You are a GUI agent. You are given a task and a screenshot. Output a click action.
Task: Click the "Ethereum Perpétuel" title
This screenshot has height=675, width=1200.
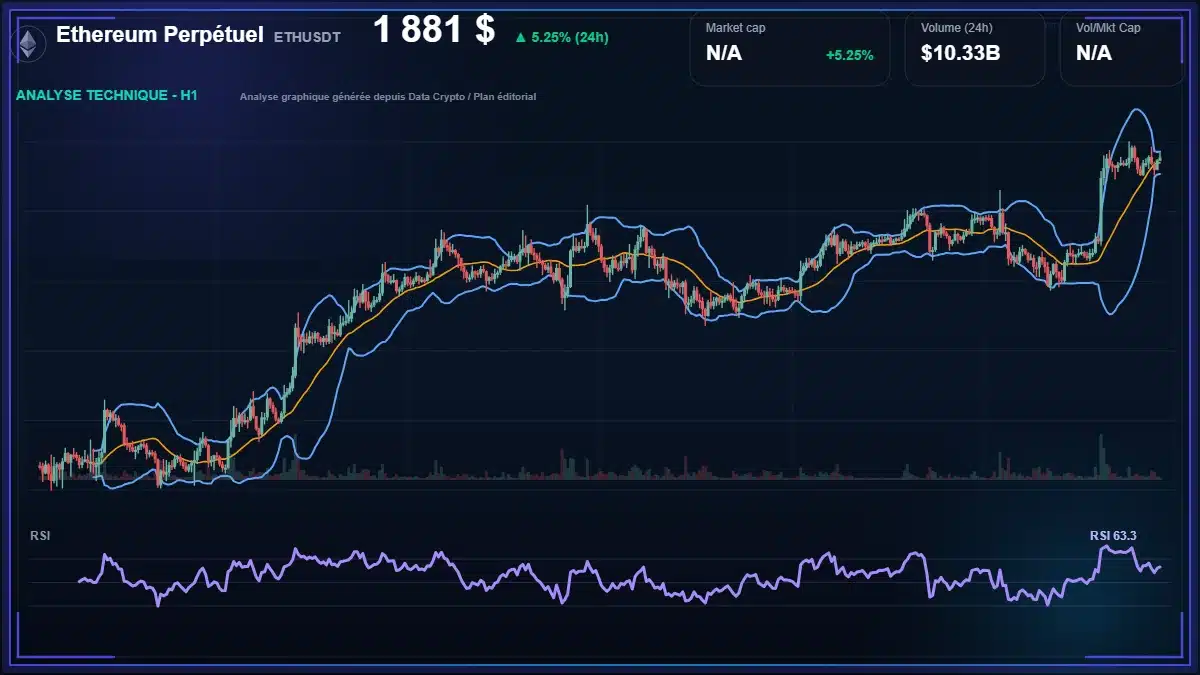pyautogui.click(x=160, y=35)
